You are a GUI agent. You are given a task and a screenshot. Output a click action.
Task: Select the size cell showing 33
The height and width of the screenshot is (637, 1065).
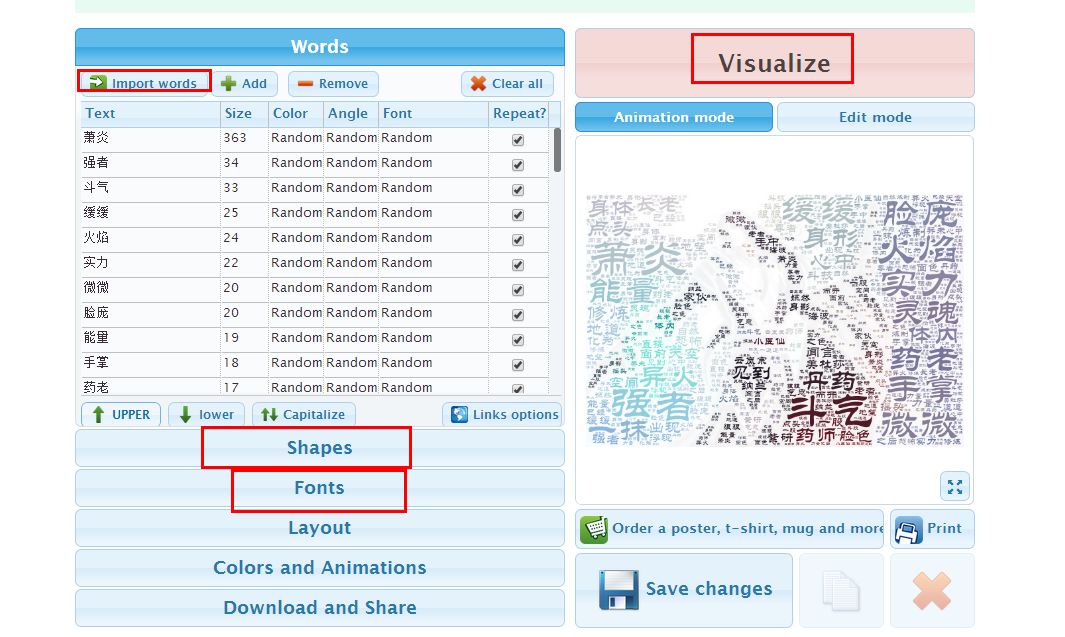point(245,188)
